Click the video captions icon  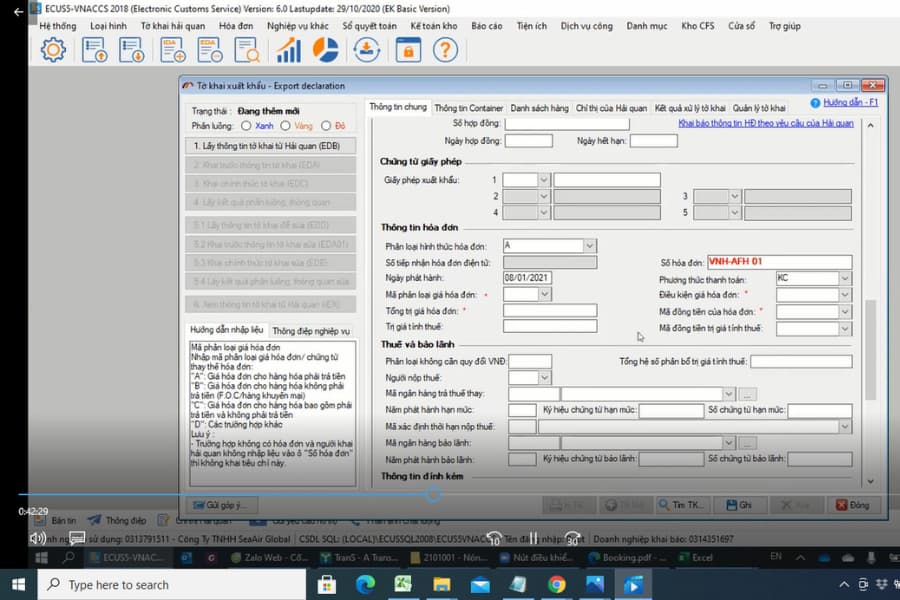(x=77, y=538)
